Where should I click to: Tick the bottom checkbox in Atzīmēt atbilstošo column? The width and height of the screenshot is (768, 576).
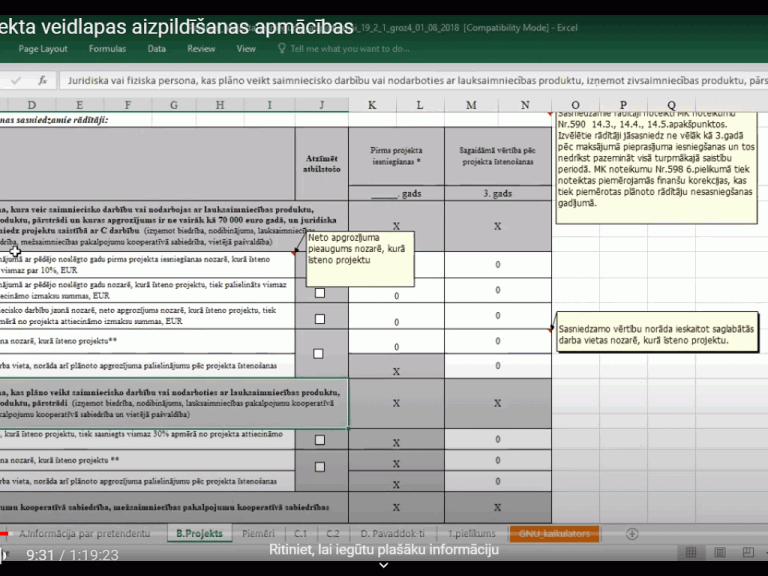point(319,466)
